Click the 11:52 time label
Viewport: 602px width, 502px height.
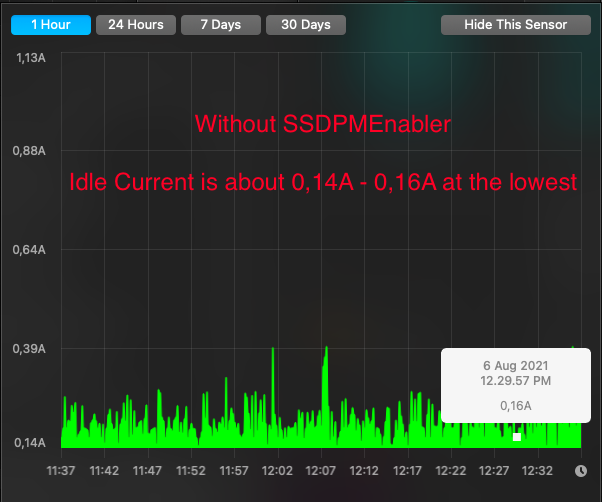click(191, 471)
